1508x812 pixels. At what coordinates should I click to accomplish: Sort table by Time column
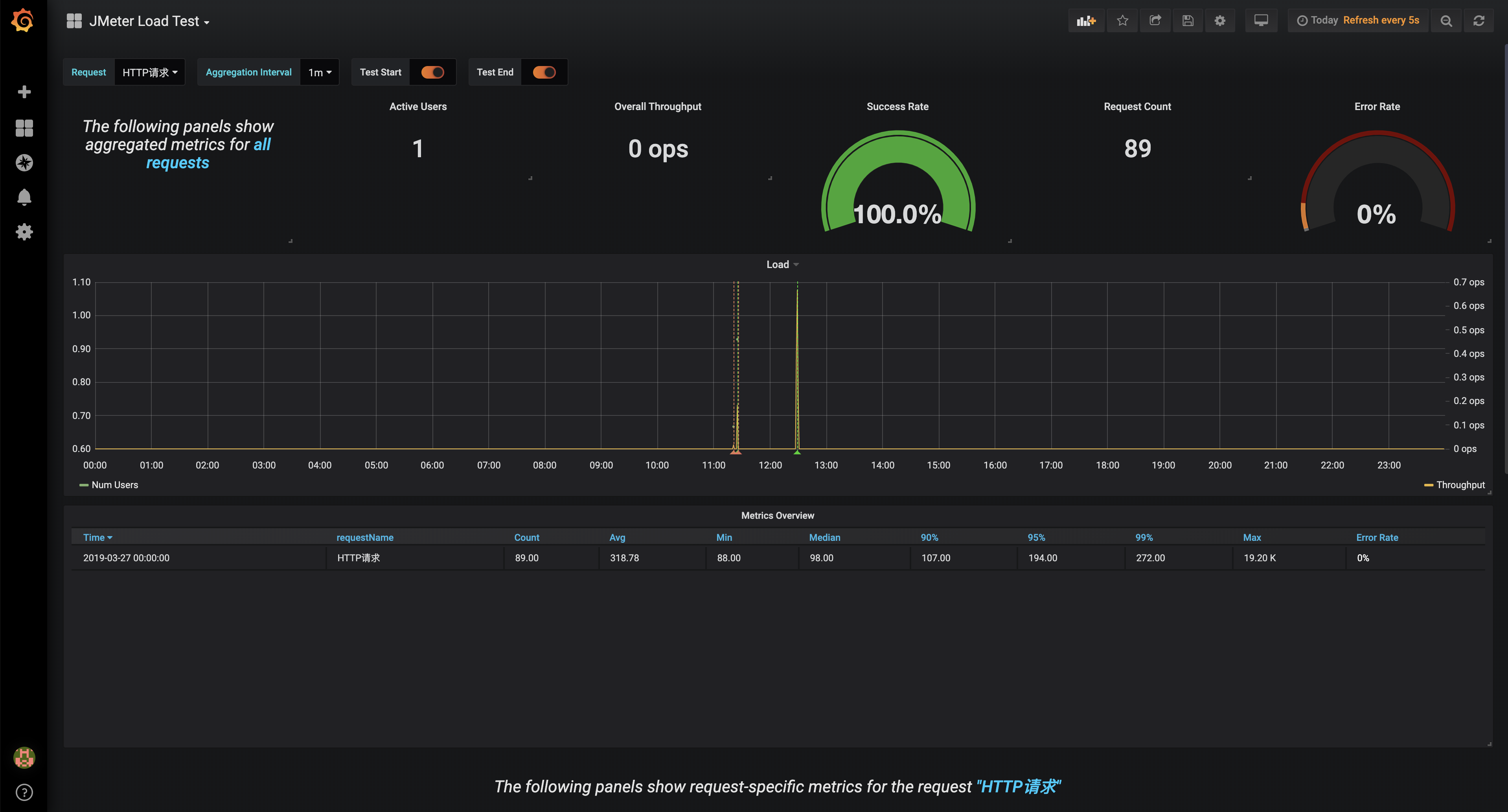(97, 537)
